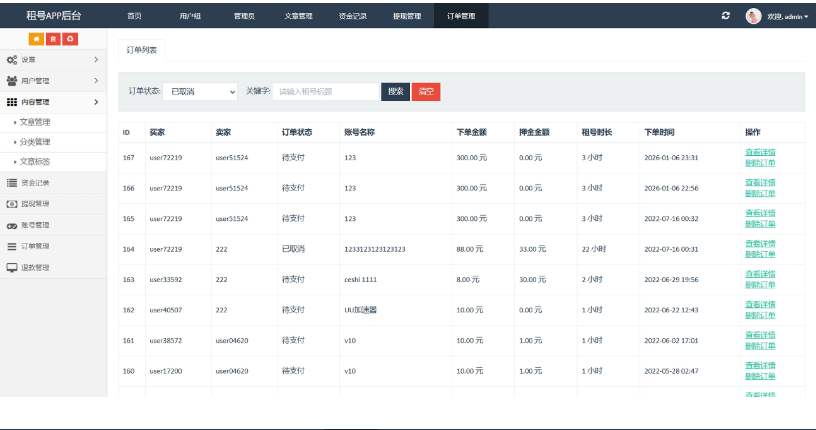The width and height of the screenshot is (816, 430).
Task: Click 删除订单 for order 162
Action: (x=760, y=315)
